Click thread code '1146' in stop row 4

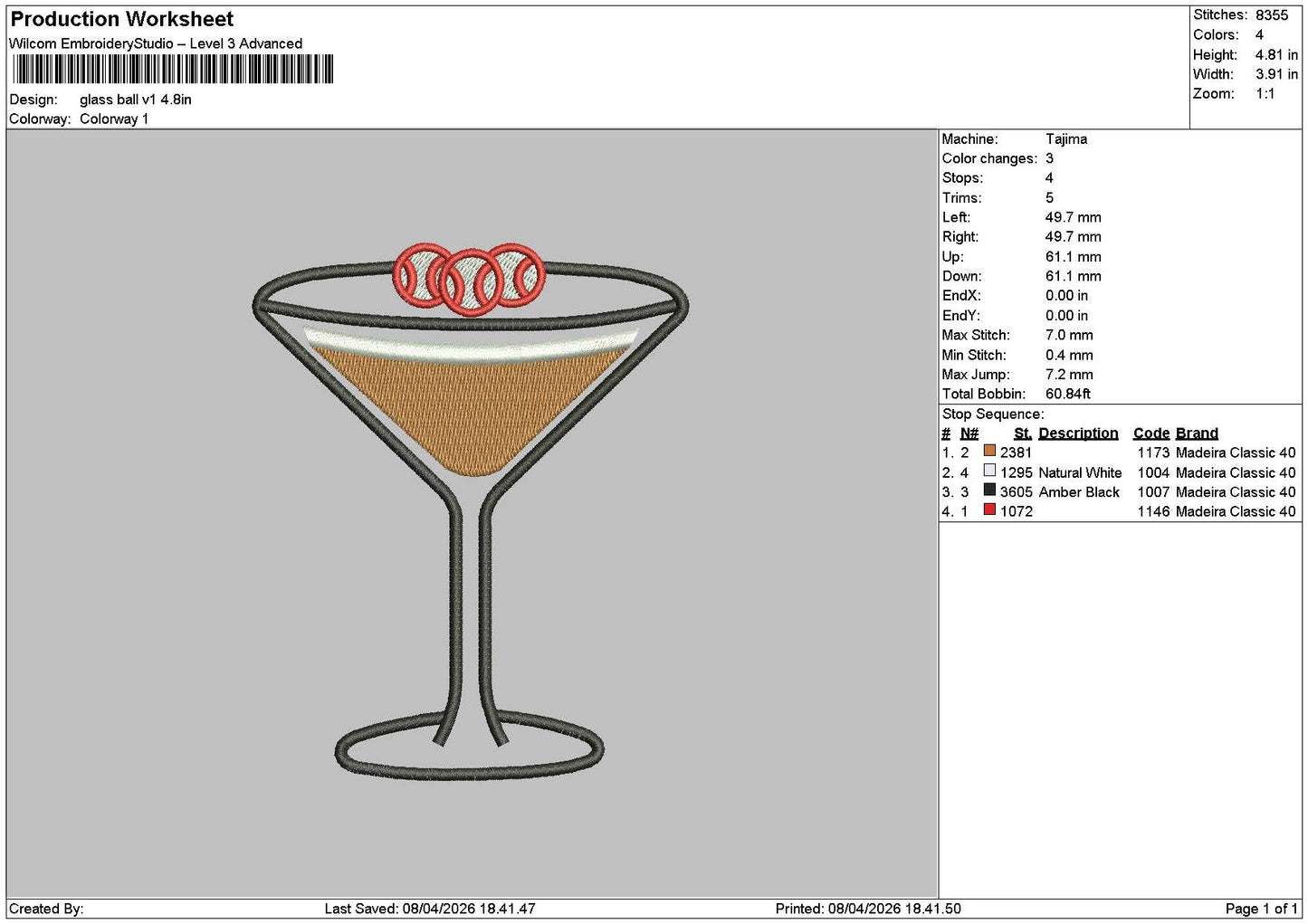[x=1154, y=511]
